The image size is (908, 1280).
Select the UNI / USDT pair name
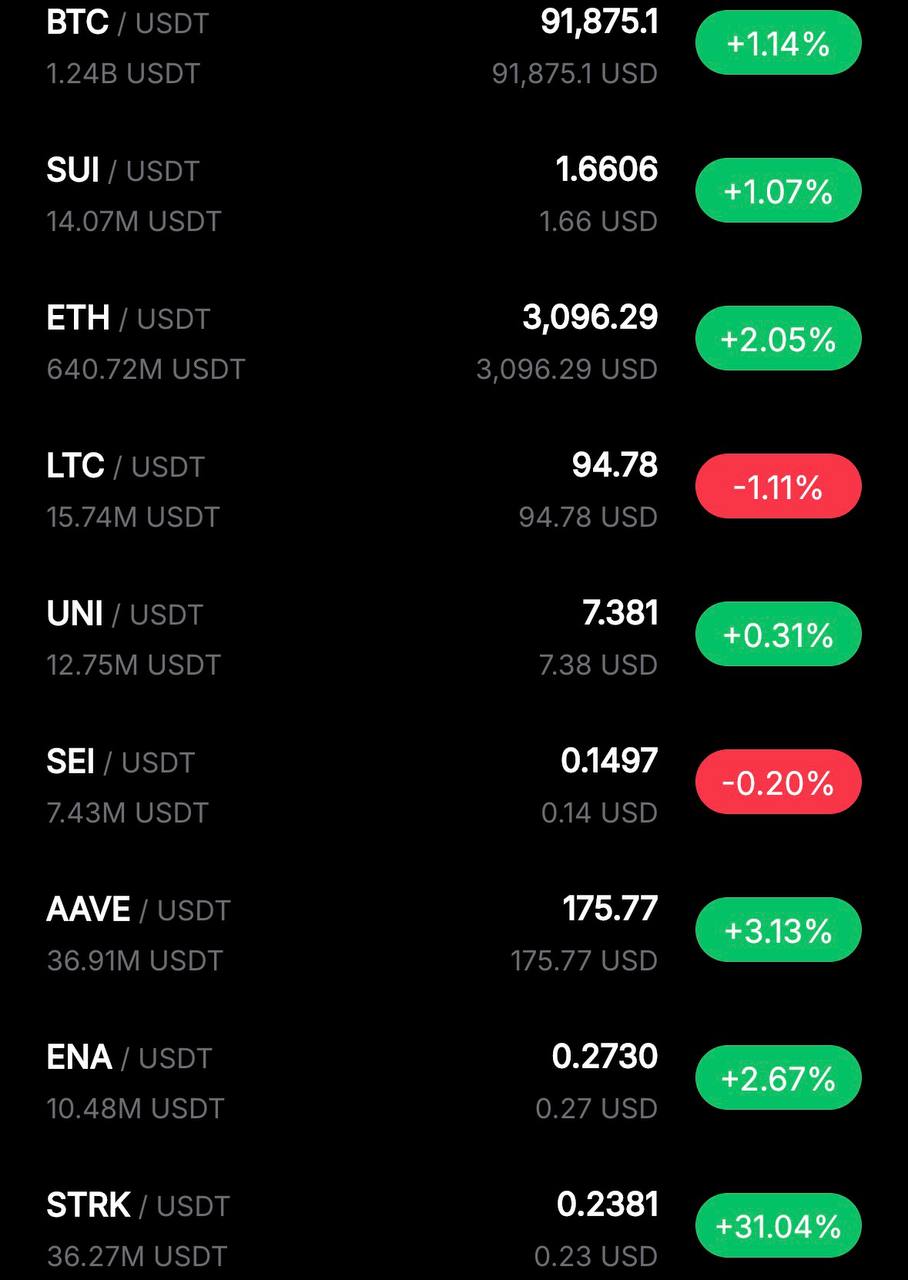(x=124, y=614)
